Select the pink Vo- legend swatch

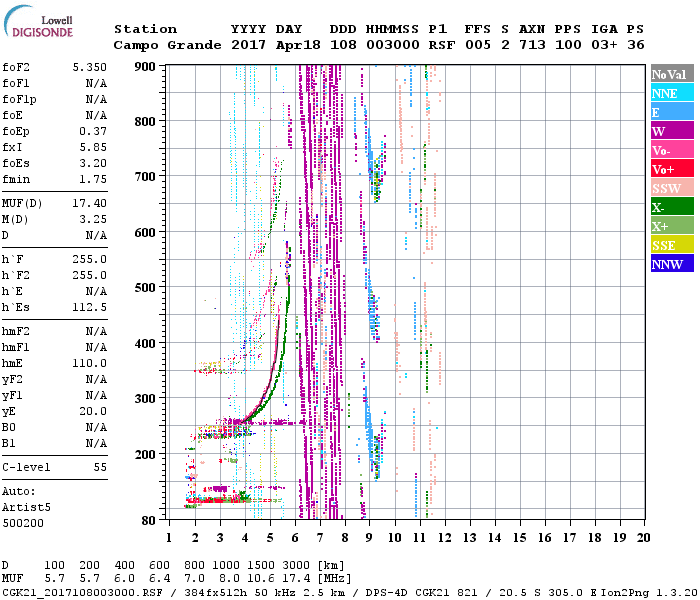point(672,150)
